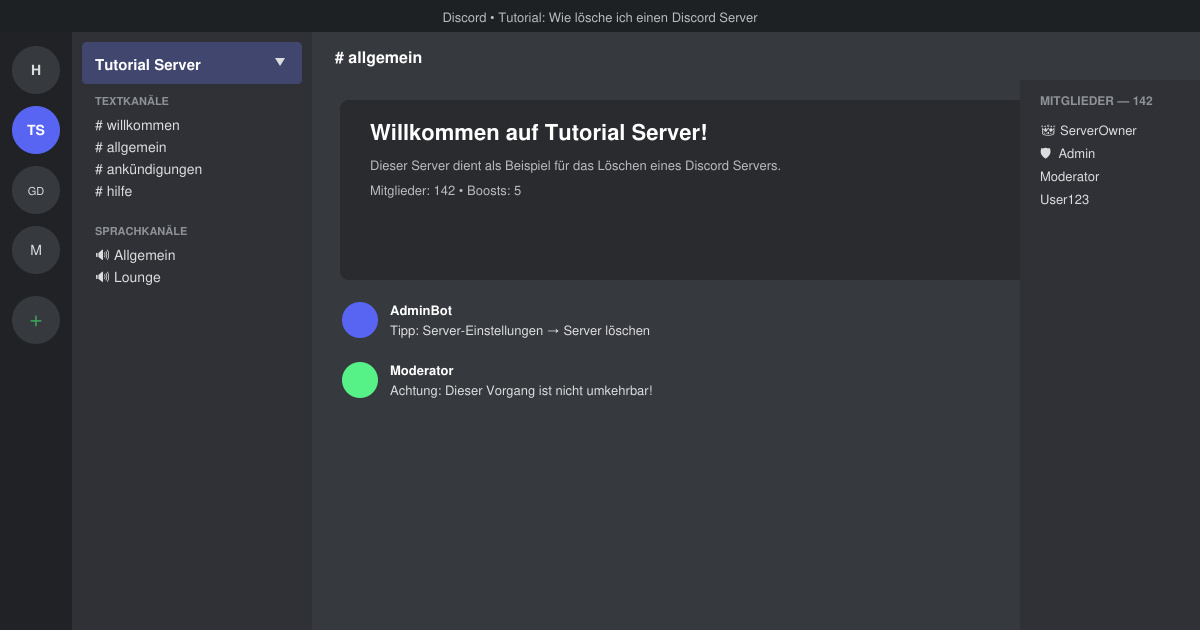Select Admin in the member list
The width and height of the screenshot is (1200, 630).
pyautogui.click(x=1067, y=153)
